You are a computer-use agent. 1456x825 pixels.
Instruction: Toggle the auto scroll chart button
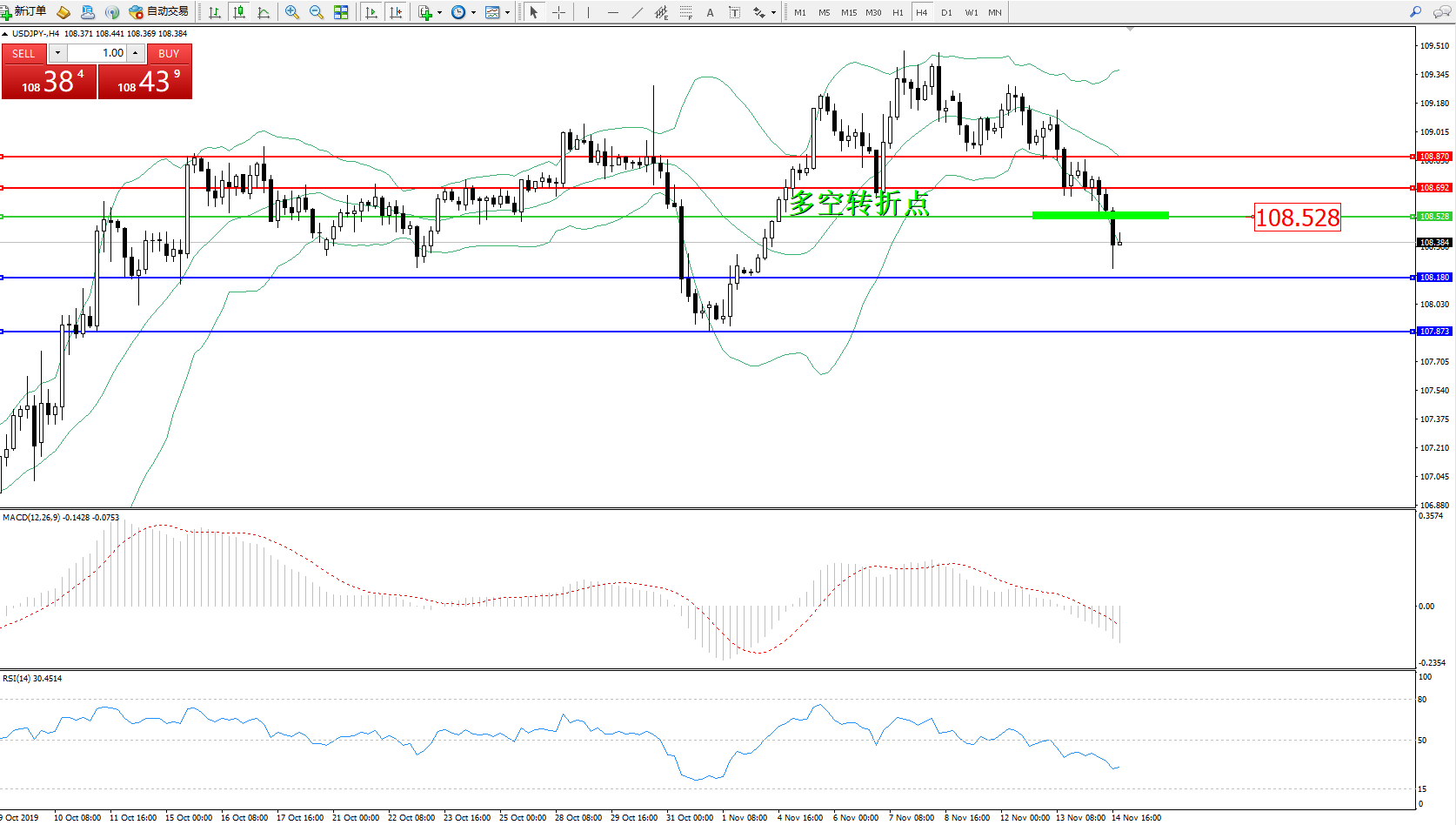(371, 12)
